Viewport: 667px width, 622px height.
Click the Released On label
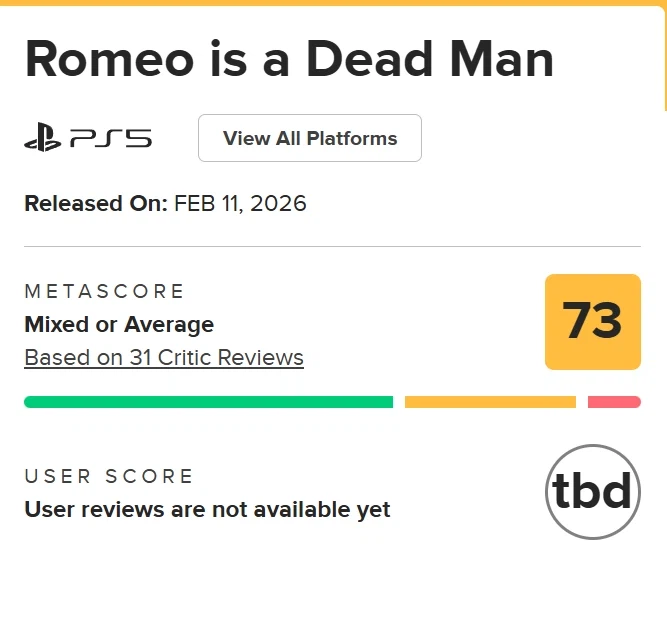pos(96,204)
